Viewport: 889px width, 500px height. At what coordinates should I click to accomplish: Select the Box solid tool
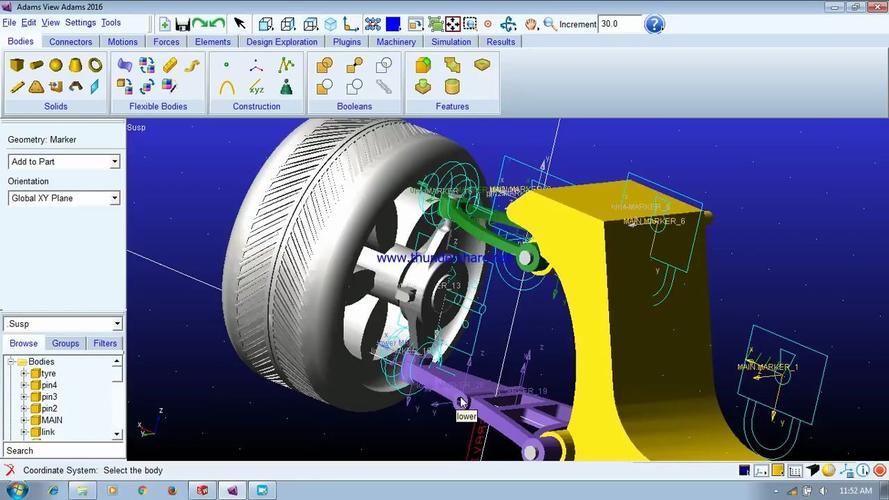pyautogui.click(x=17, y=65)
